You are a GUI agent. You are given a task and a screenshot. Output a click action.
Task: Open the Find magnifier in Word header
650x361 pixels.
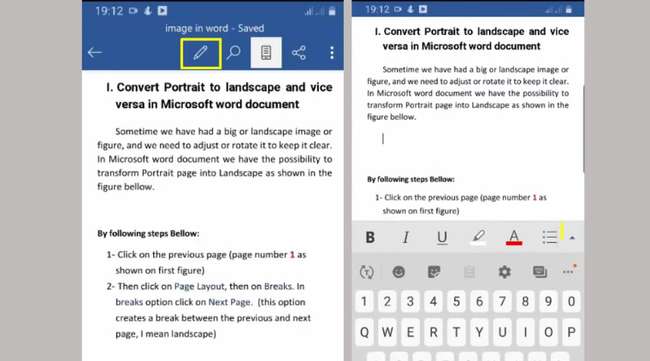[x=233, y=53]
